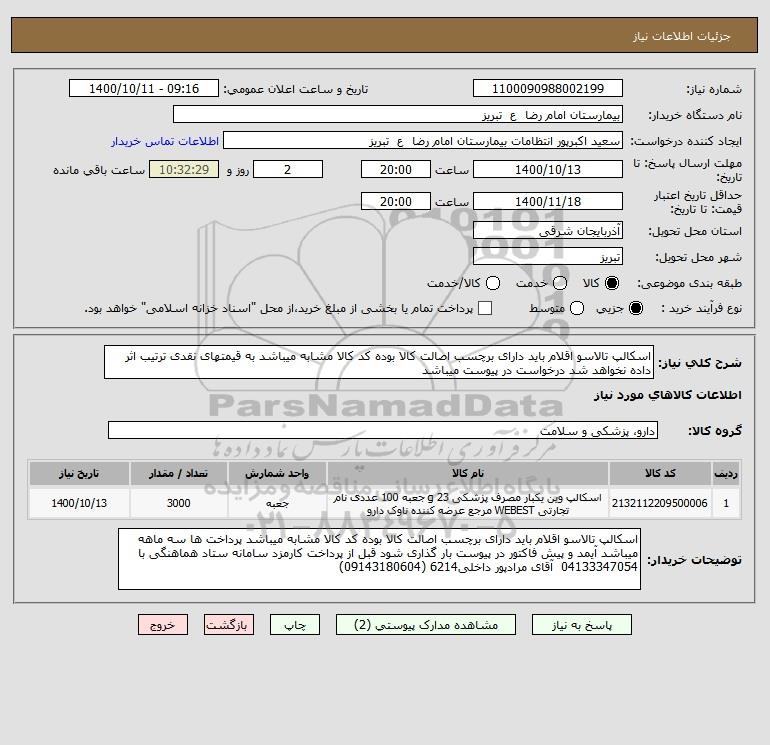Select the متوسط purchase type radio
This screenshot has width=770, height=745.
(x=577, y=308)
